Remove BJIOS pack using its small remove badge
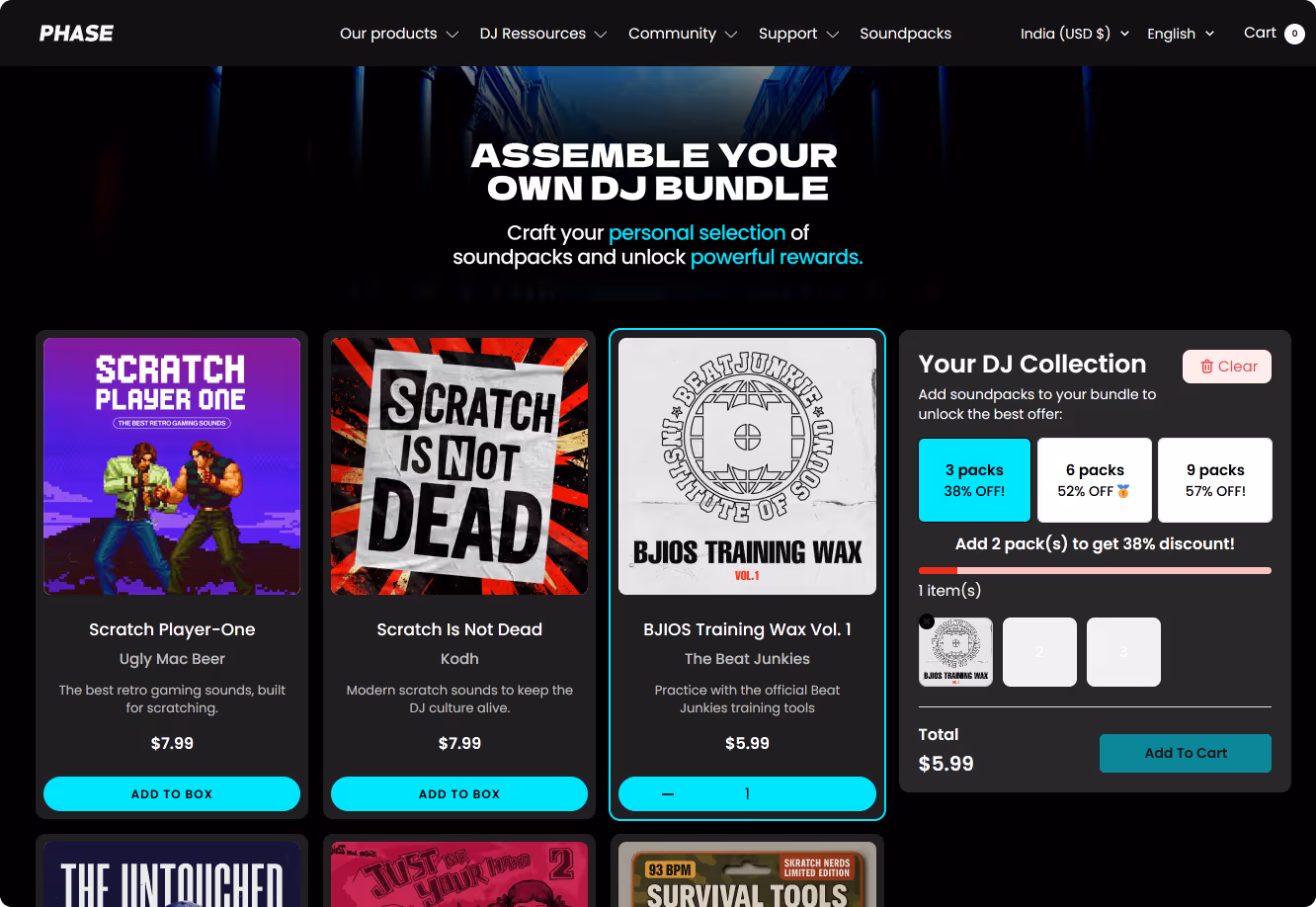 pyautogui.click(x=926, y=621)
